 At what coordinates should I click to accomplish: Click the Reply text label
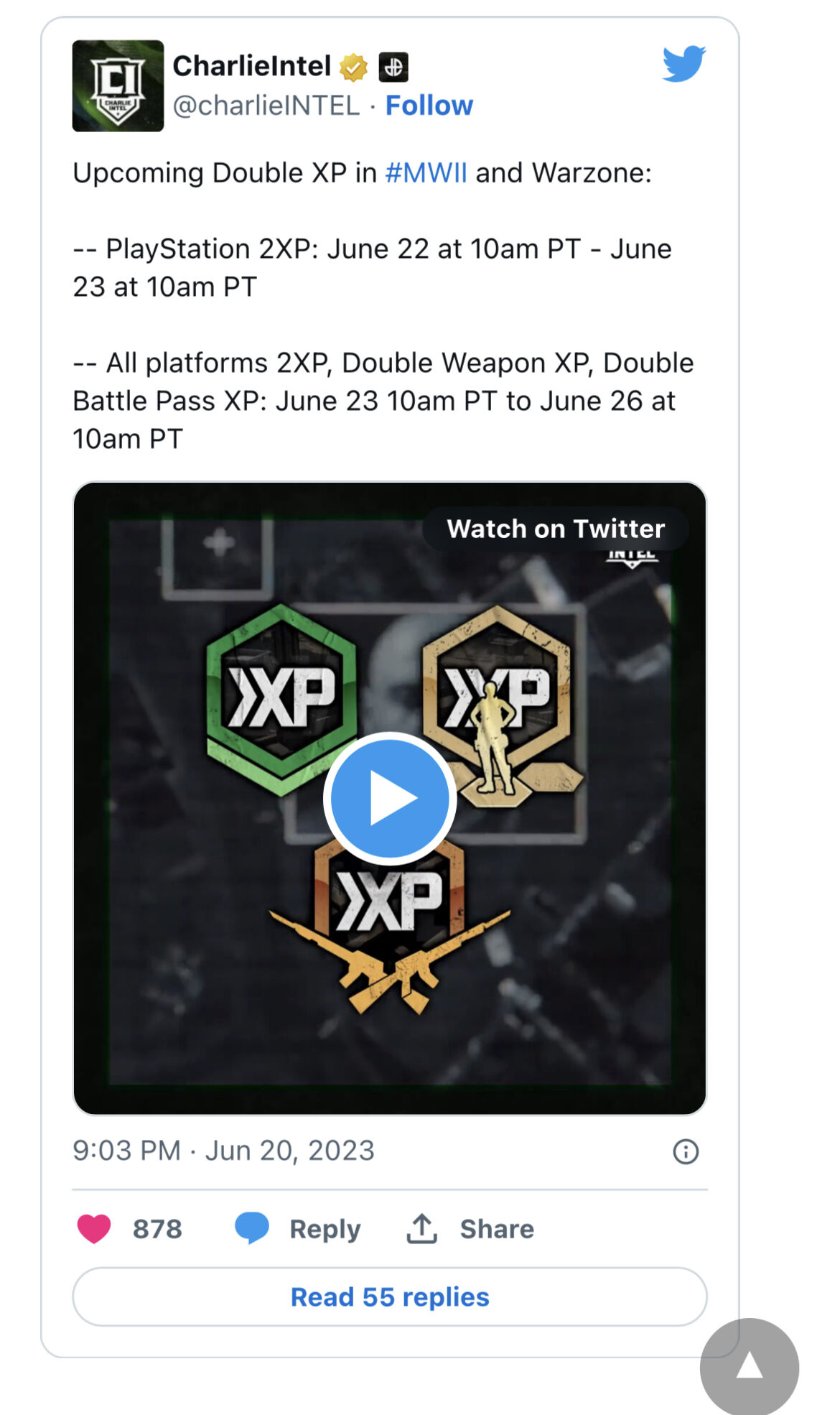pyautogui.click(x=325, y=1230)
